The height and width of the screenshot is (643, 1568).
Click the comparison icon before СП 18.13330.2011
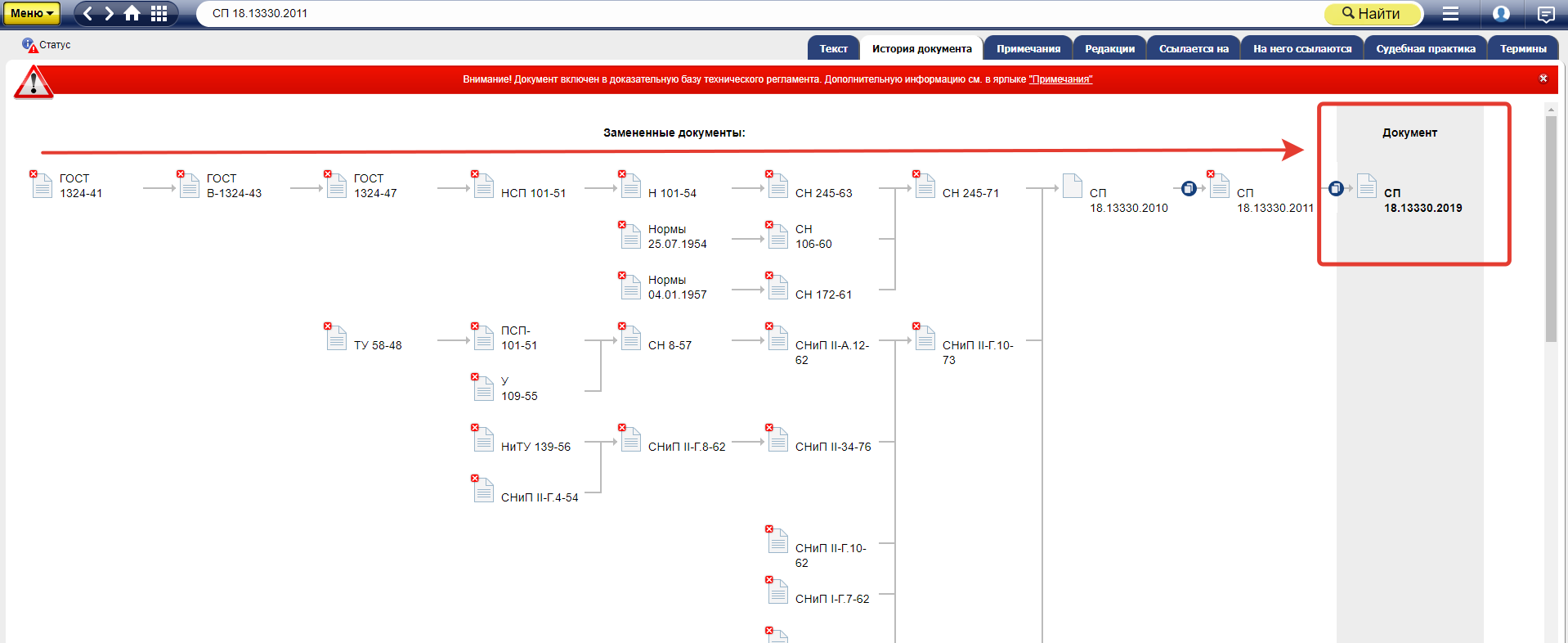[1189, 189]
